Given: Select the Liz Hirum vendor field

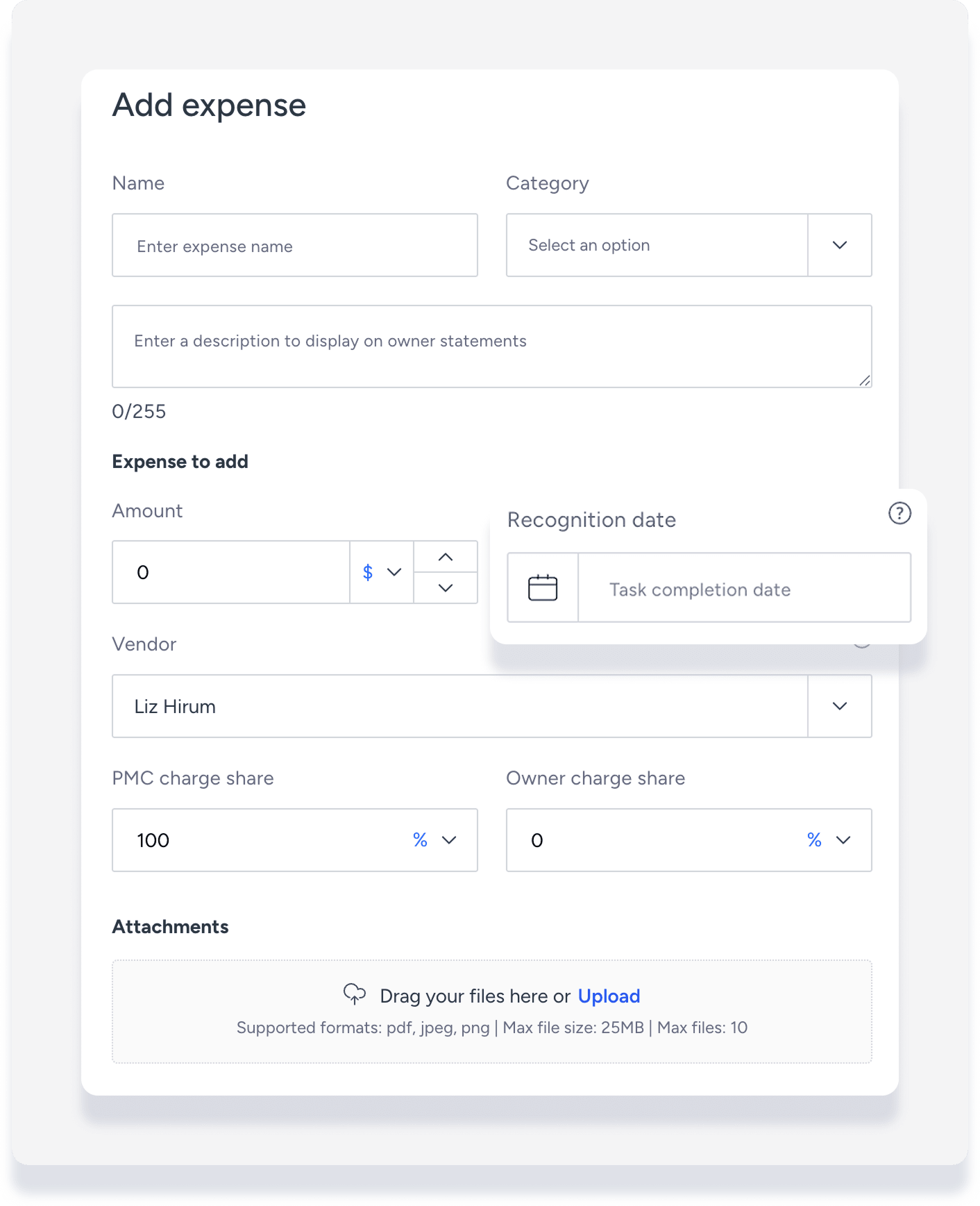Looking at the screenshot, I should pos(459,706).
